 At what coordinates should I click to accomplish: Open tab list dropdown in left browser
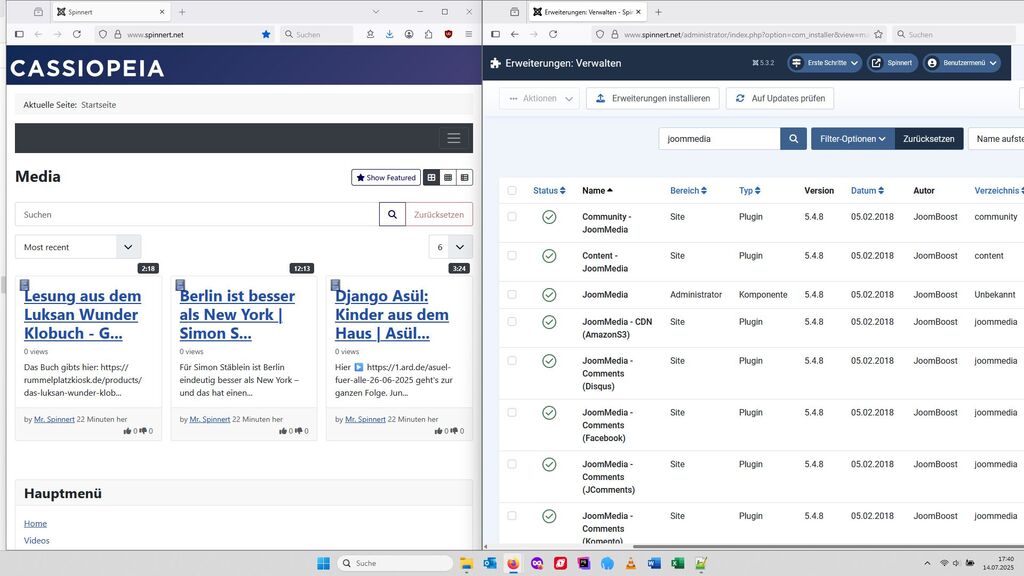[376, 12]
